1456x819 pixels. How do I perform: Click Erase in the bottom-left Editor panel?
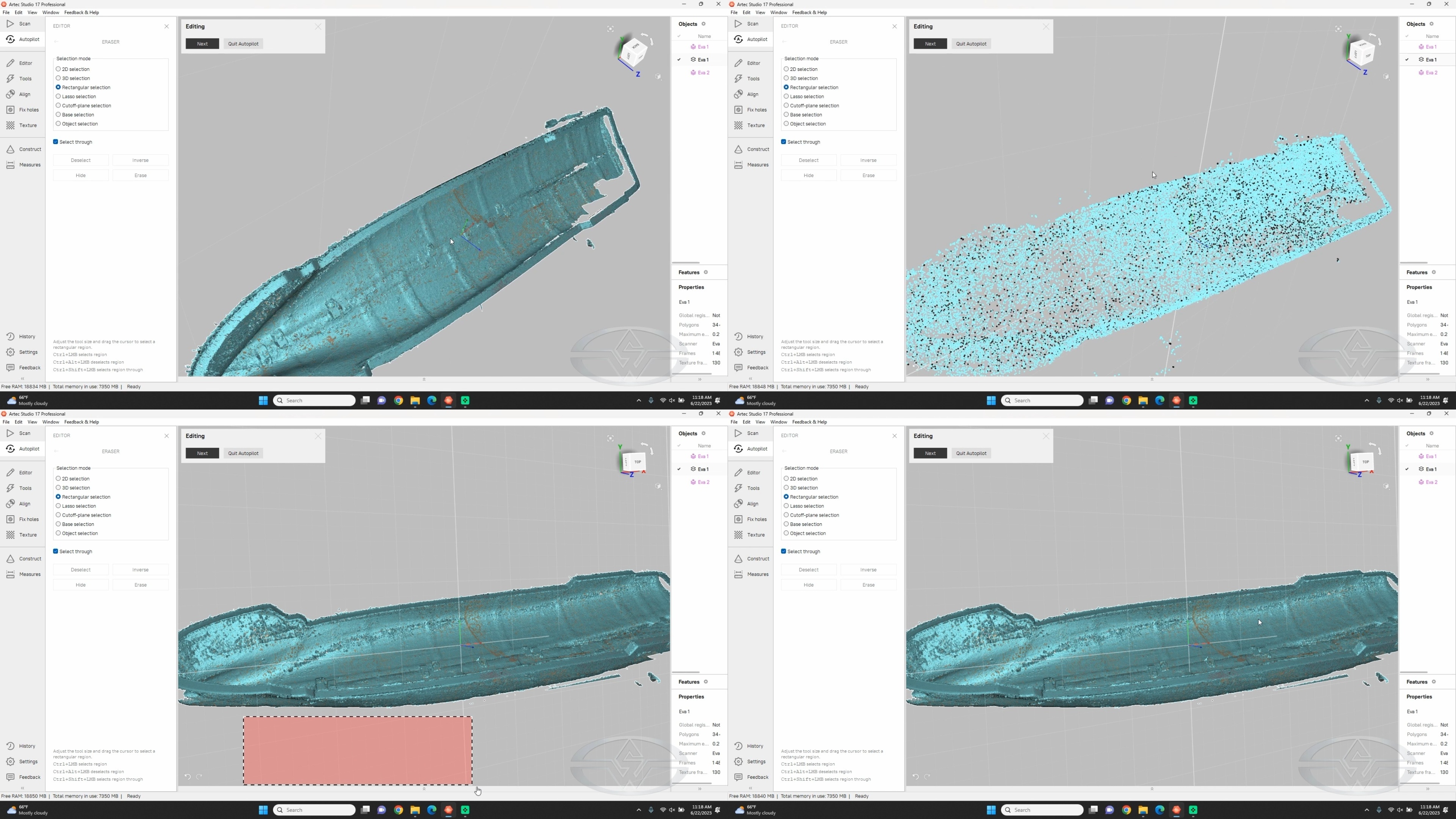(140, 585)
